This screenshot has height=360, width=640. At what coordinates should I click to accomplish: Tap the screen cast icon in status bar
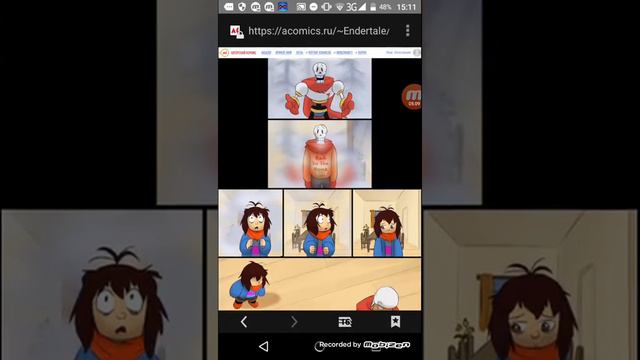coord(301,7)
